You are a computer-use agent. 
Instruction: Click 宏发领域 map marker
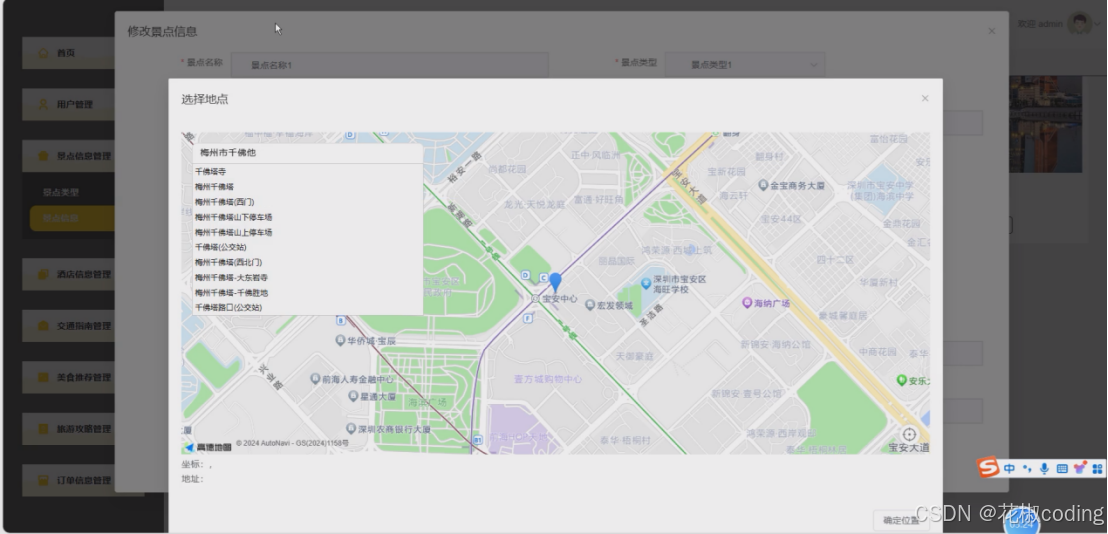590,305
